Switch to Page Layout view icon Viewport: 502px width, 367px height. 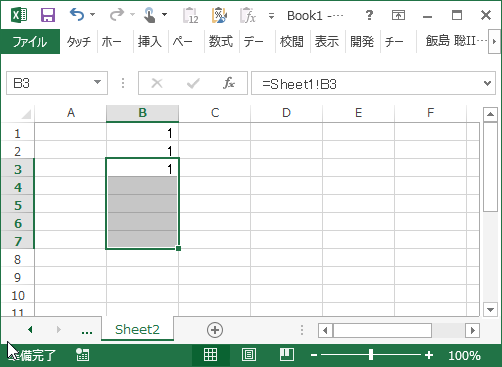[249, 355]
